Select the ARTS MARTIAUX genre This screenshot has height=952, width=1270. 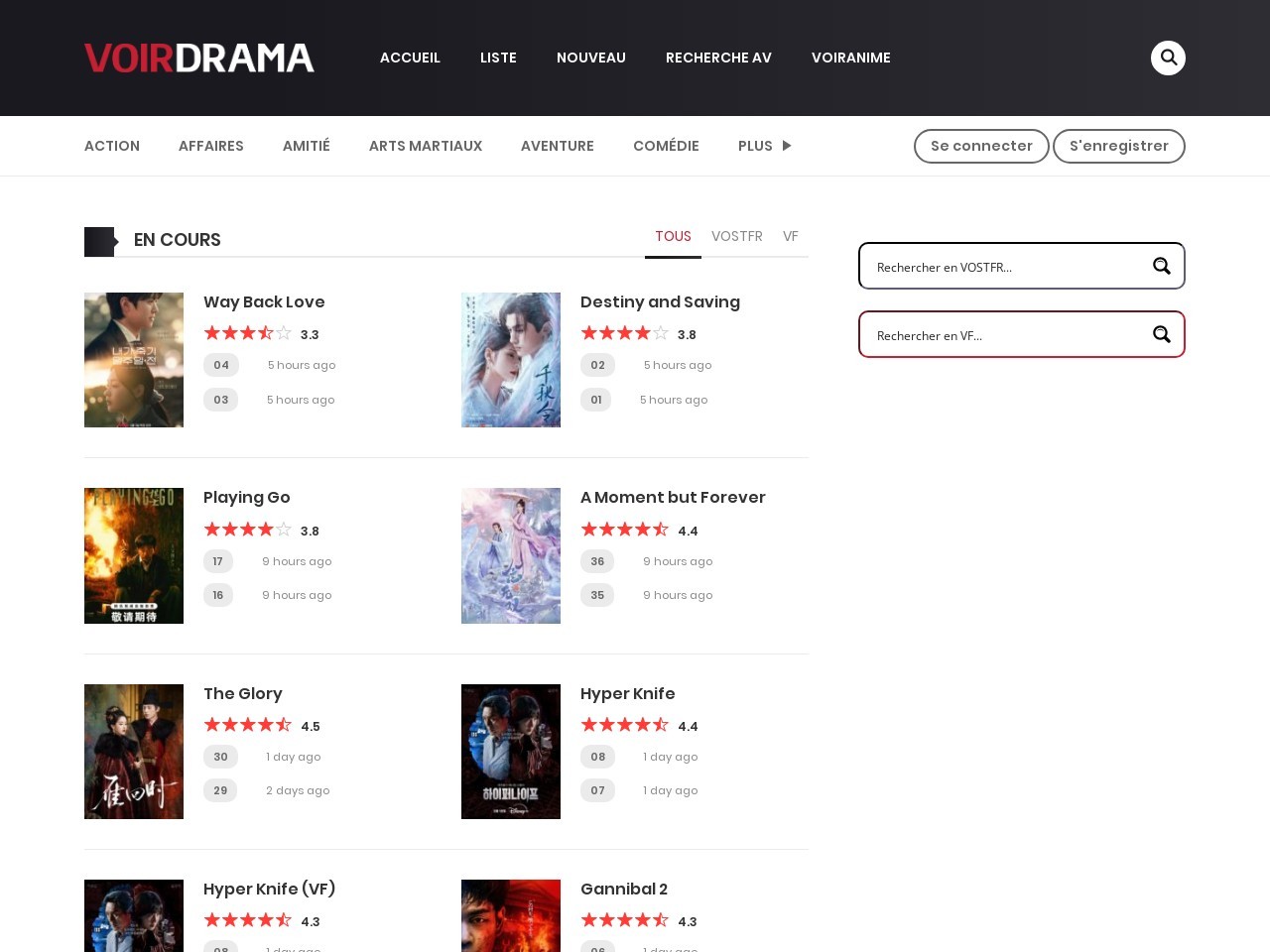coord(426,146)
